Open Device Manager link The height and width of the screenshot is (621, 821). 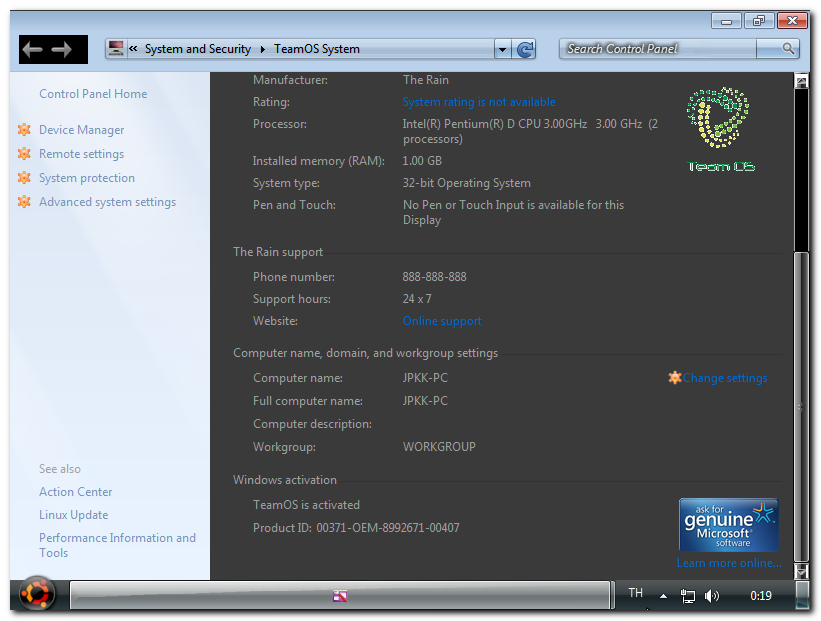tap(82, 129)
